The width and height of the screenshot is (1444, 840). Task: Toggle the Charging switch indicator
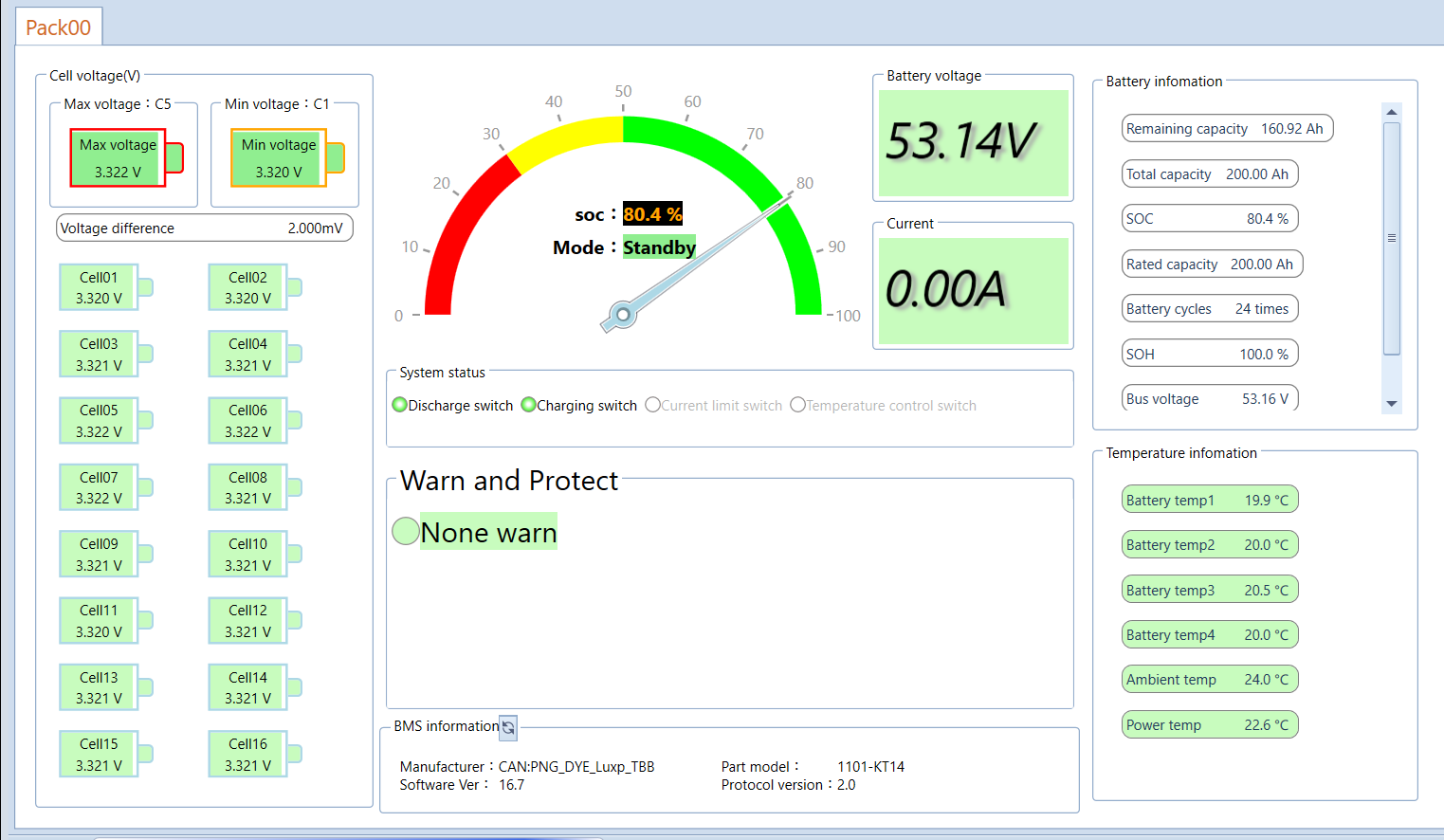528,405
